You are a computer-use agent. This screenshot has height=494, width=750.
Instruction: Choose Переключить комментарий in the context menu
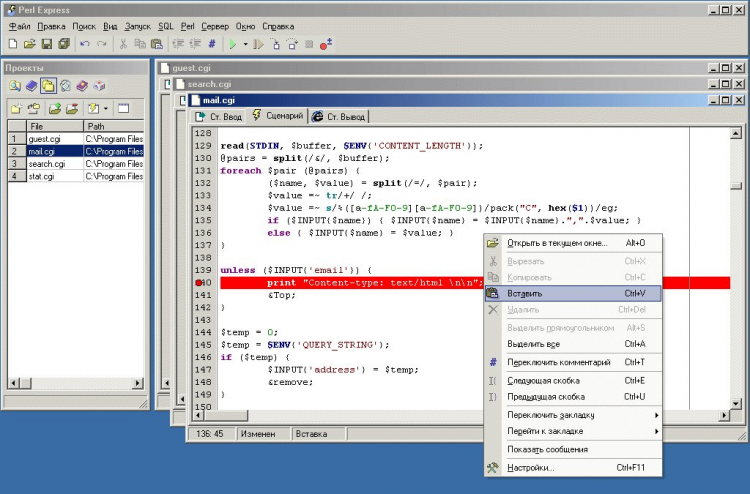point(558,362)
